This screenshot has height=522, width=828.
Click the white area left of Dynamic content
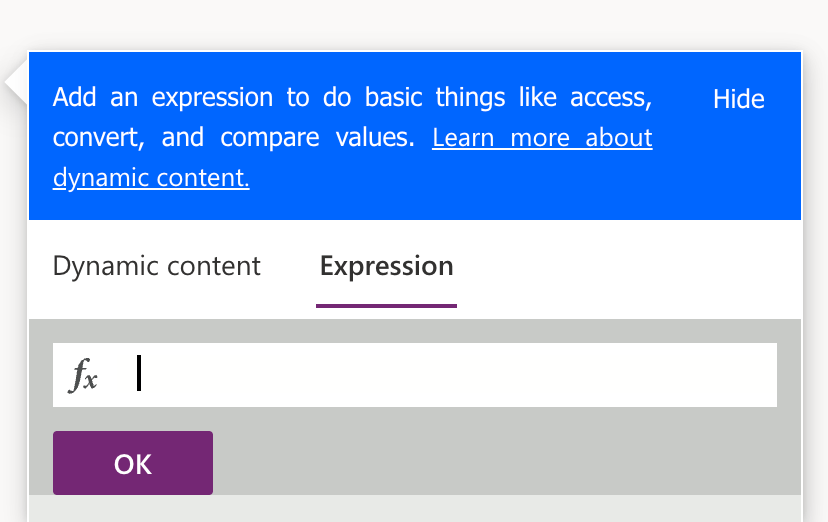click(x=40, y=266)
